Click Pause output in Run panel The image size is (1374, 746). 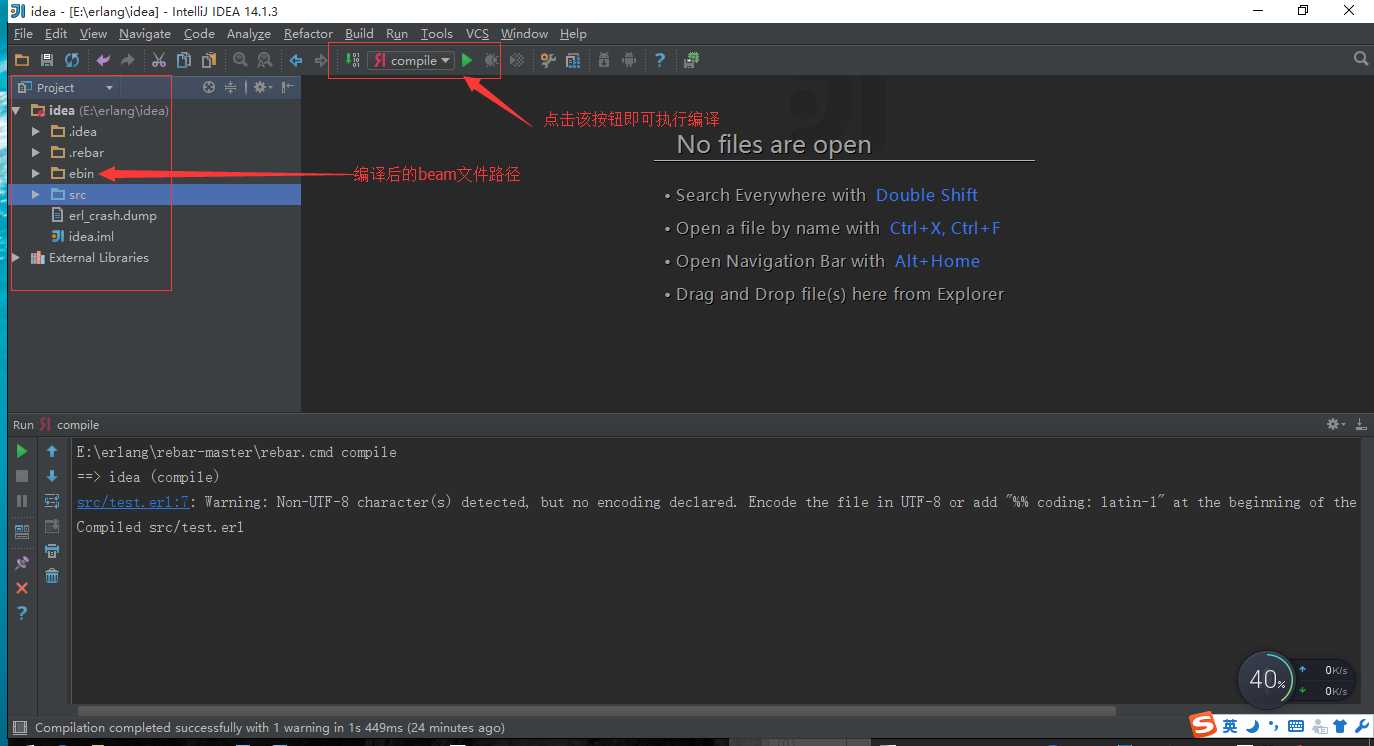tap(22, 501)
